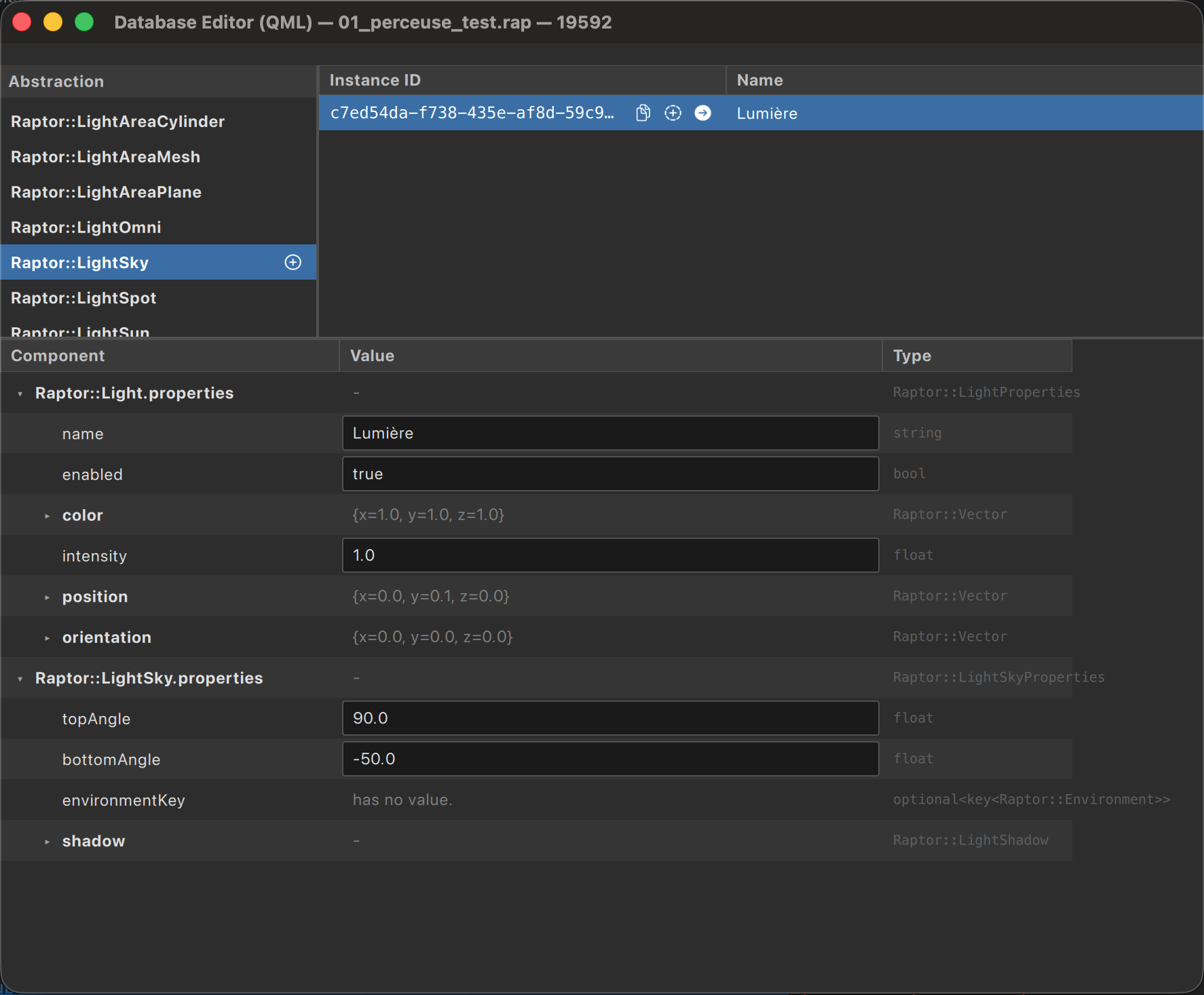Viewport: 1204px width, 995px height.
Task: Select Raptor::LightSpot abstraction
Action: pyautogui.click(x=83, y=298)
